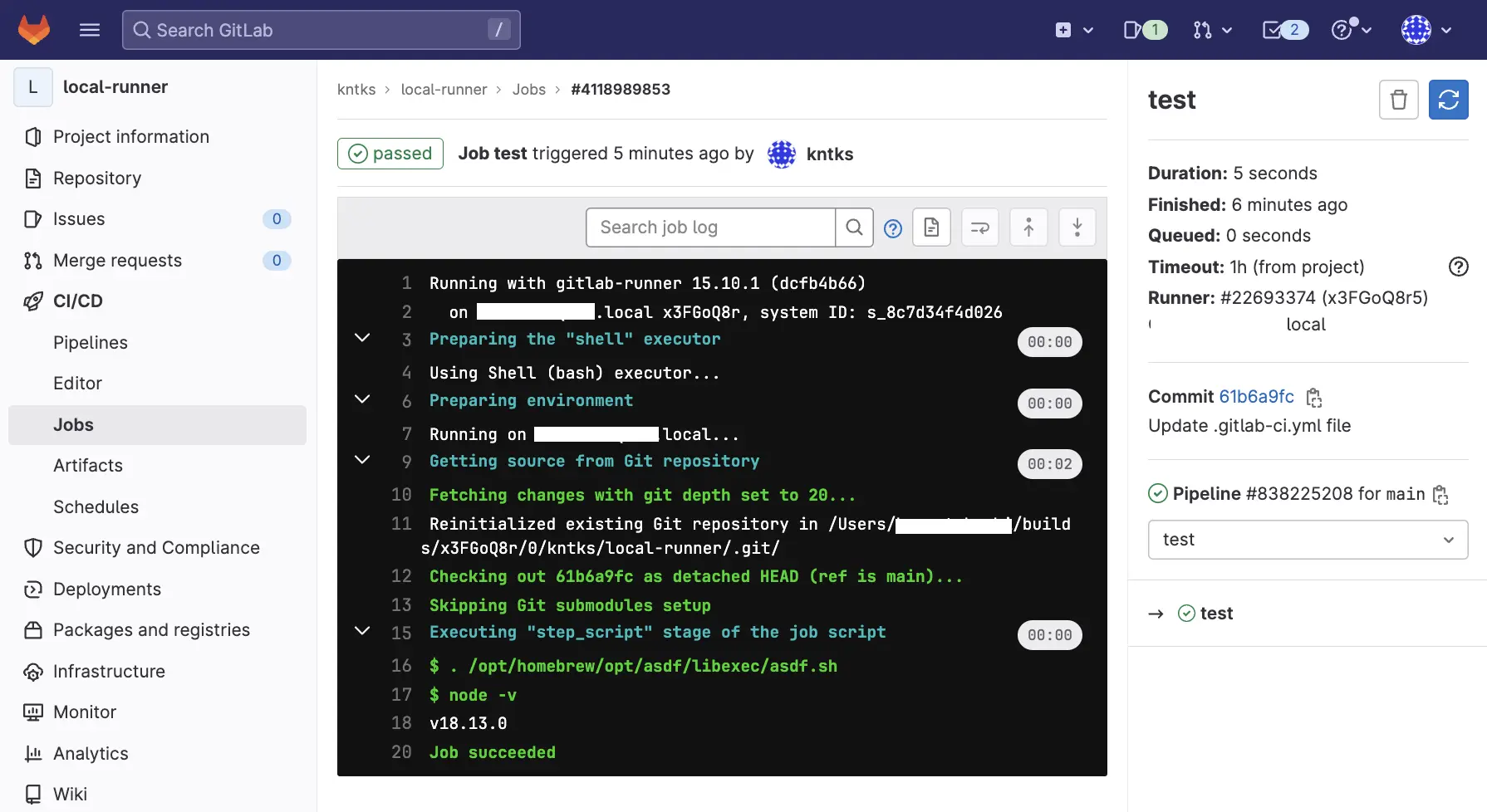The width and height of the screenshot is (1487, 812).
Task: Open commit 61b6a9fc link
Action: tap(1256, 397)
